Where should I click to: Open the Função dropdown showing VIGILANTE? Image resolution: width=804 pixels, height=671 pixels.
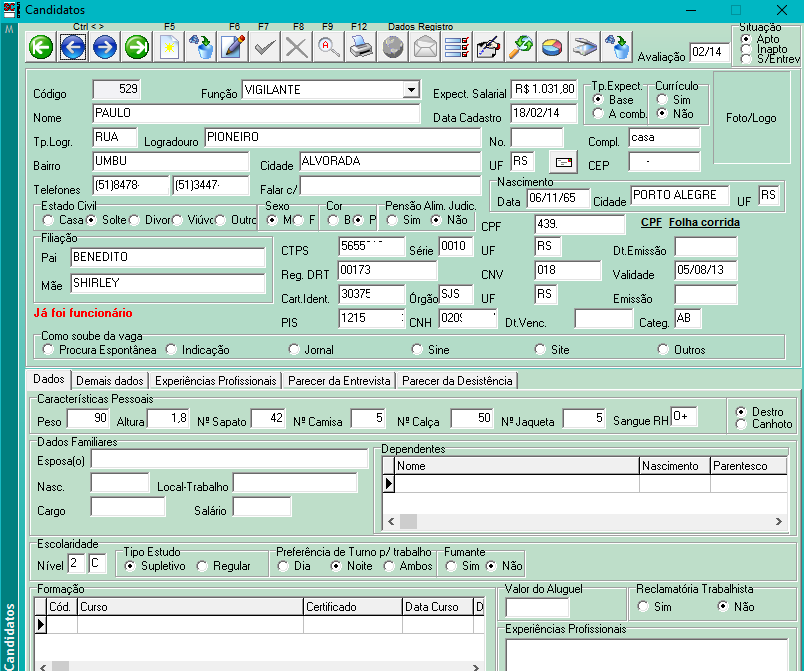pos(411,90)
